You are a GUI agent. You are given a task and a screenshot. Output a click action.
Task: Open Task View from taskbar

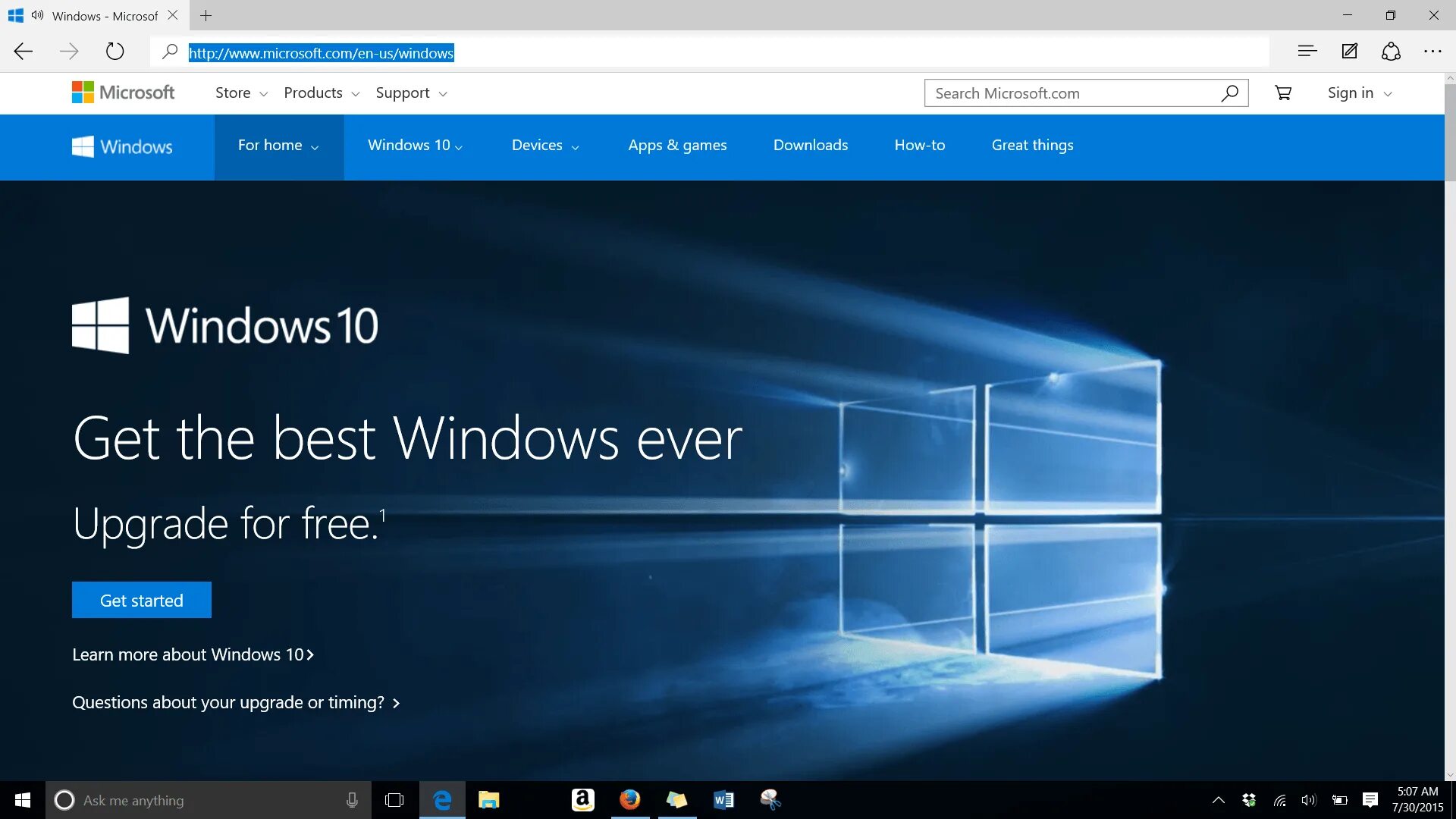394,800
